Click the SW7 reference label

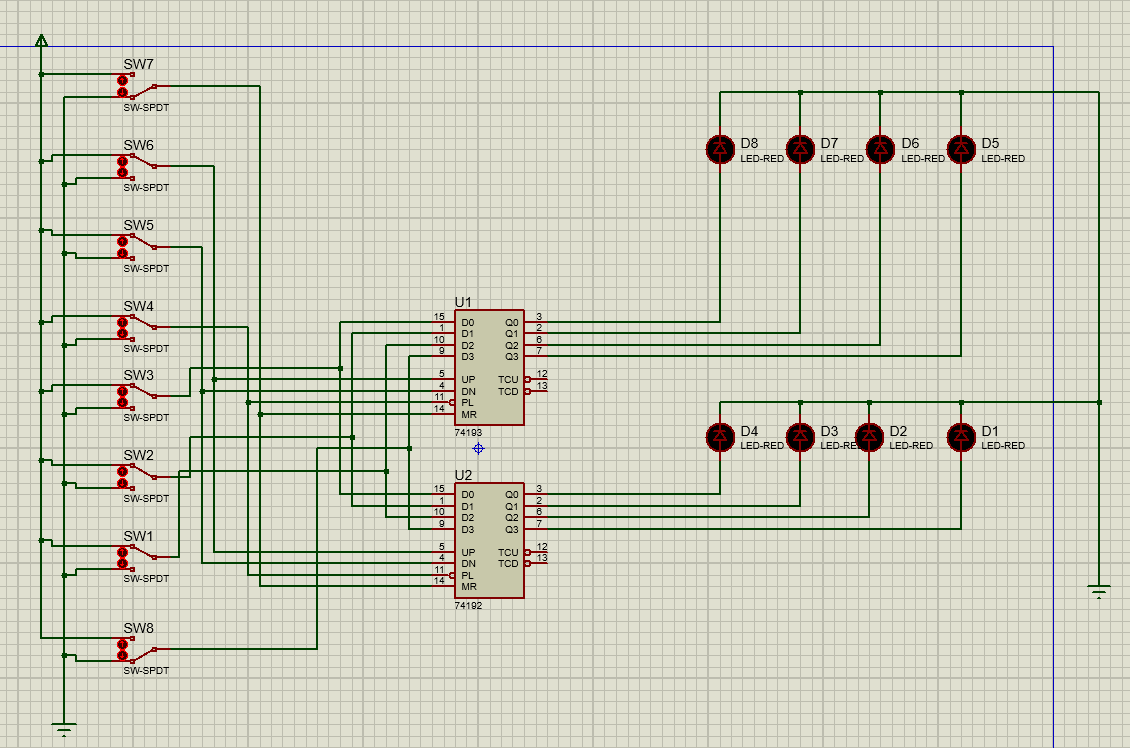pos(138,64)
